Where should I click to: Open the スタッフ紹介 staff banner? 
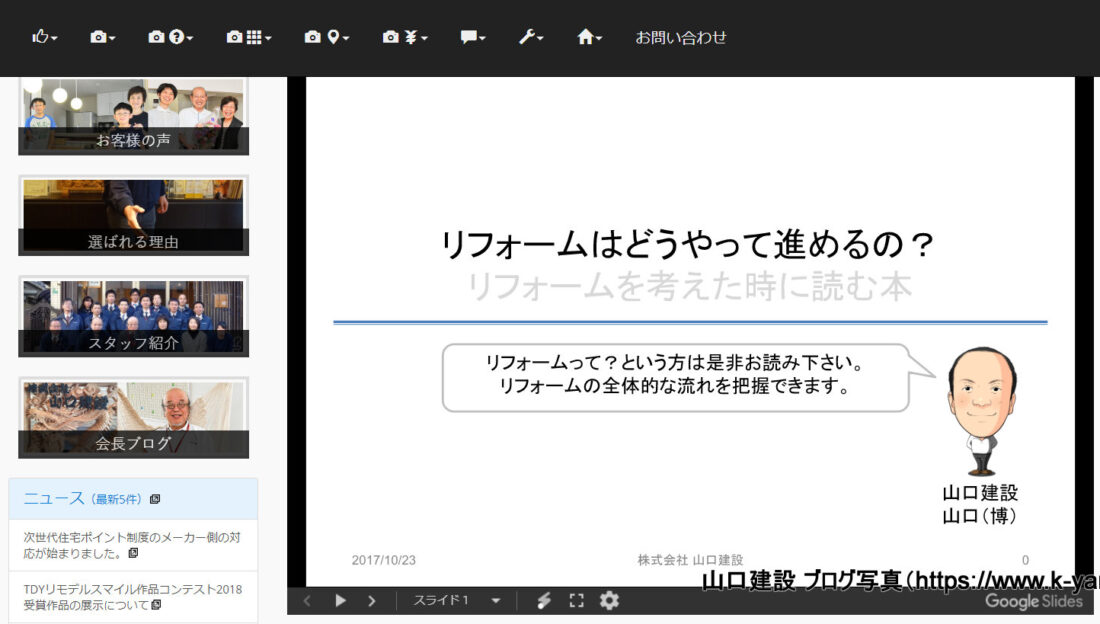(133, 317)
